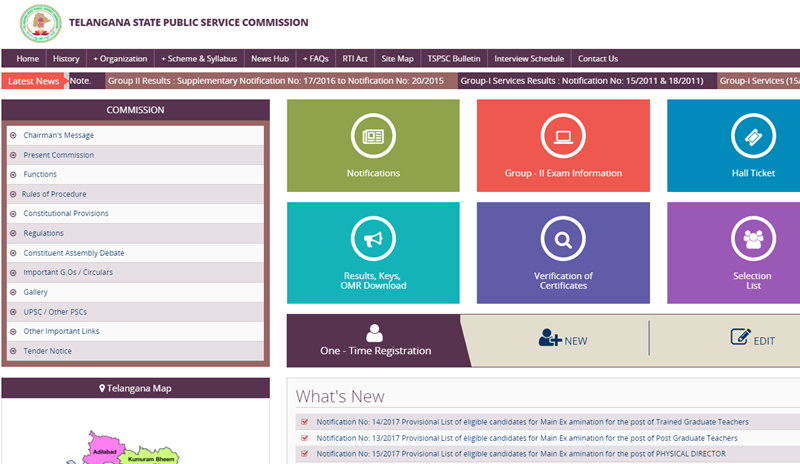Open Results, Keys, OMR Download megaphone icon
The height and width of the screenshot is (464, 800).
coord(373,239)
